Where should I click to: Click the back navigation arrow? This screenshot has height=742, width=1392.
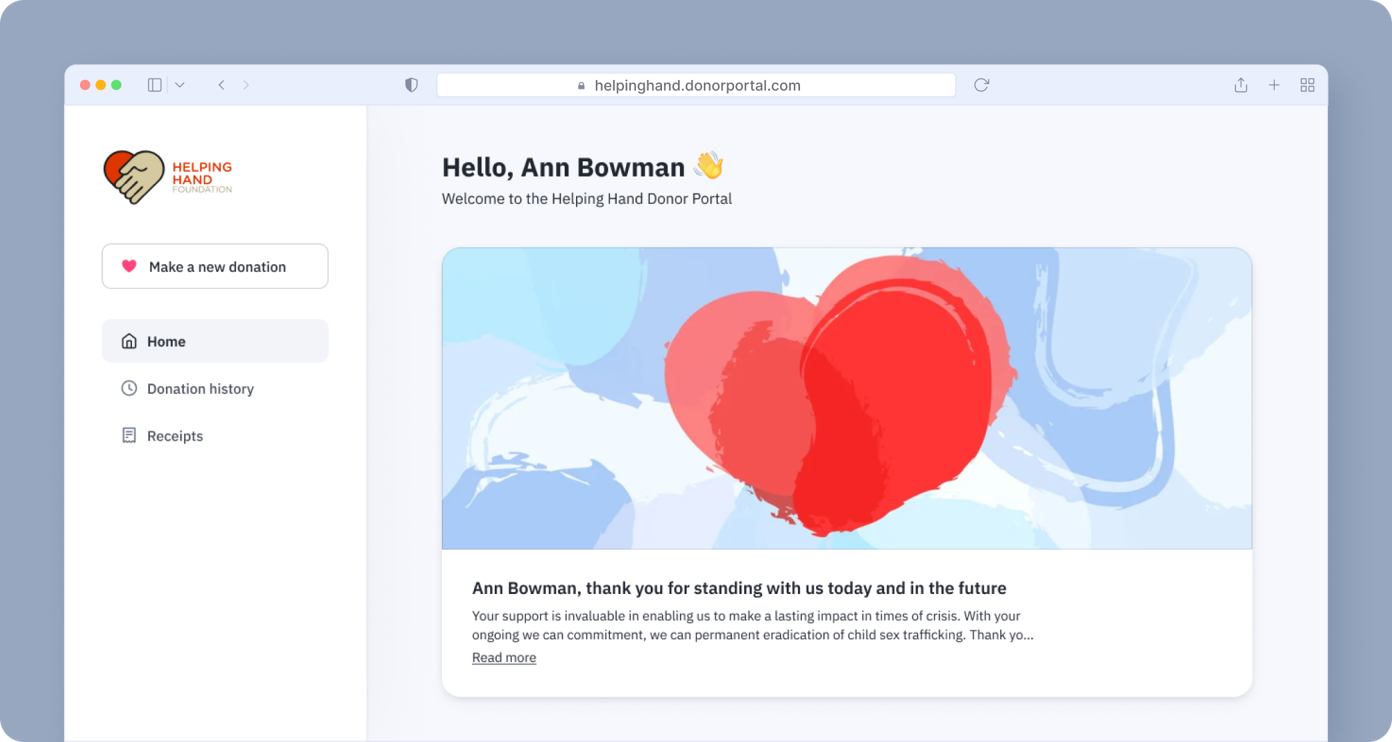[221, 85]
